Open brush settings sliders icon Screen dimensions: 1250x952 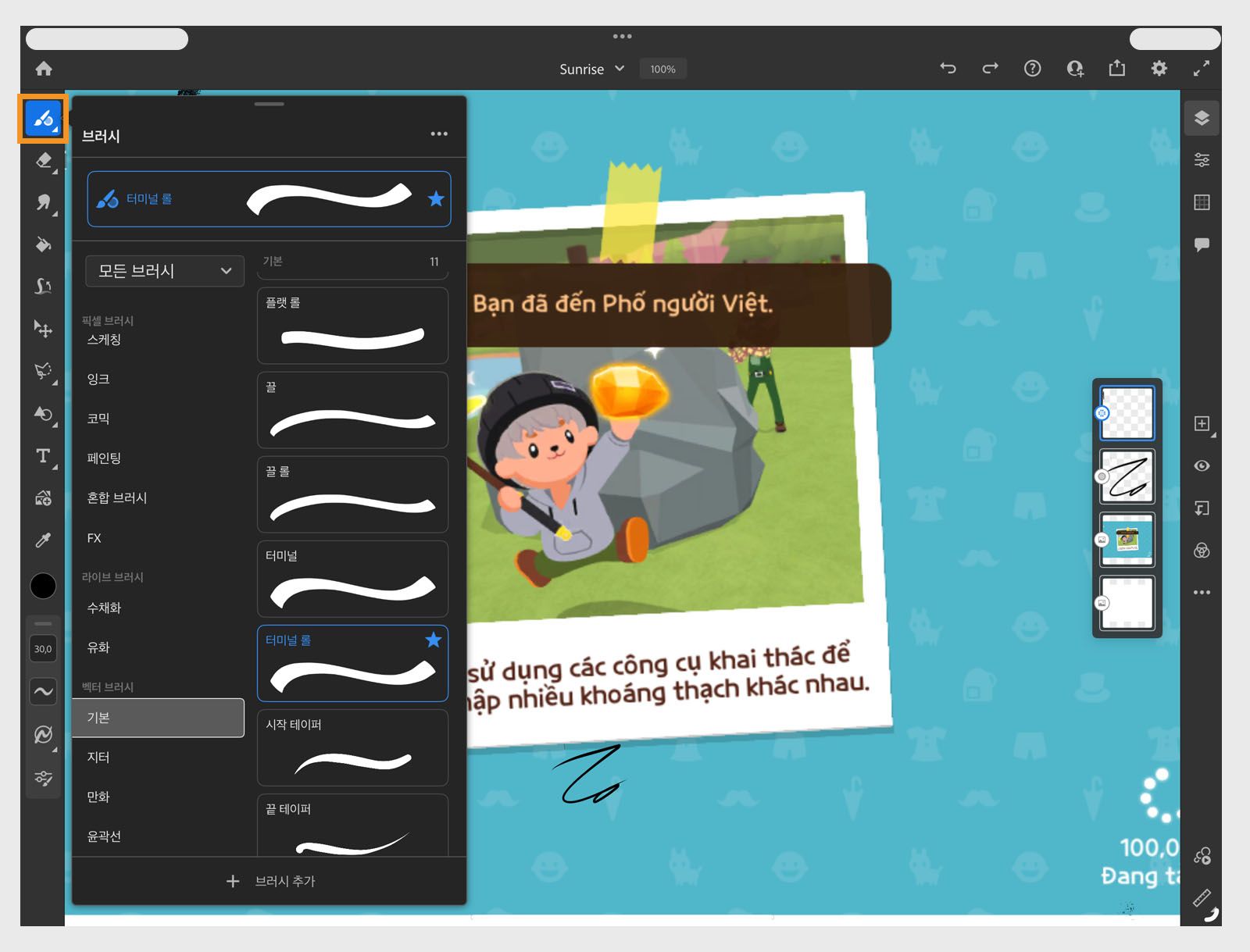[x=43, y=778]
